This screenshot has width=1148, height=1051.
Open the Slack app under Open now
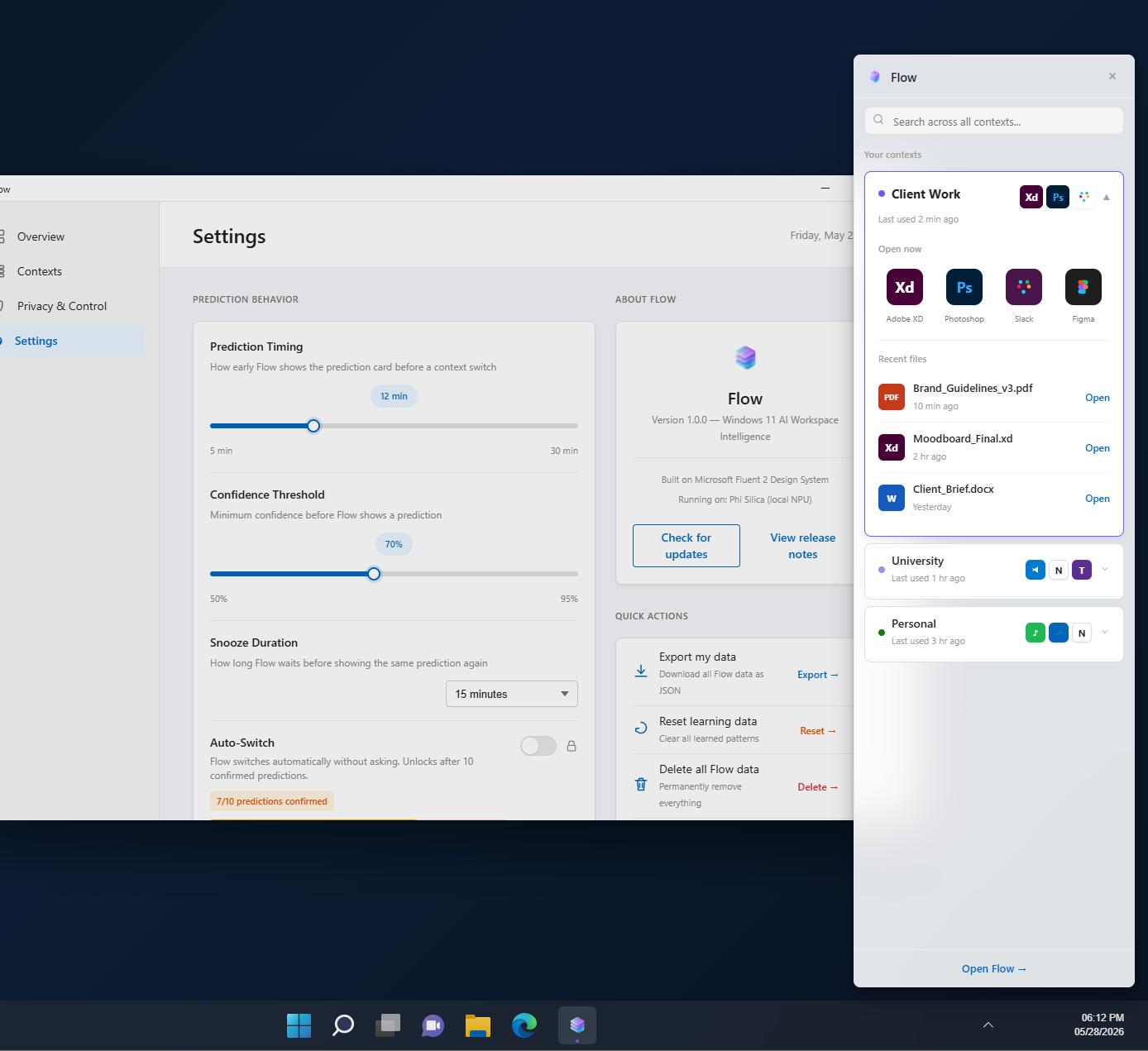tap(1024, 287)
